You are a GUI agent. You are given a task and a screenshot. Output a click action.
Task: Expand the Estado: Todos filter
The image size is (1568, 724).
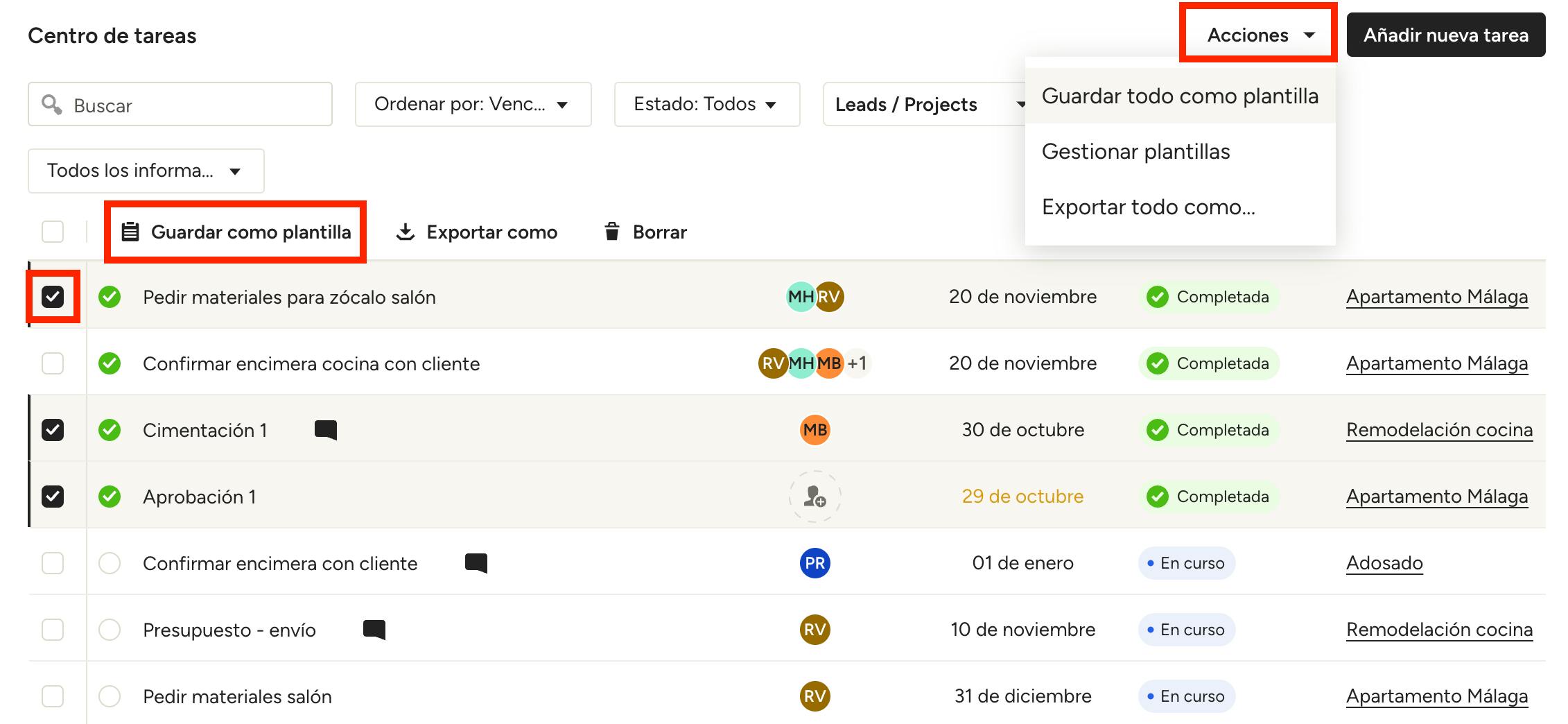[706, 105]
